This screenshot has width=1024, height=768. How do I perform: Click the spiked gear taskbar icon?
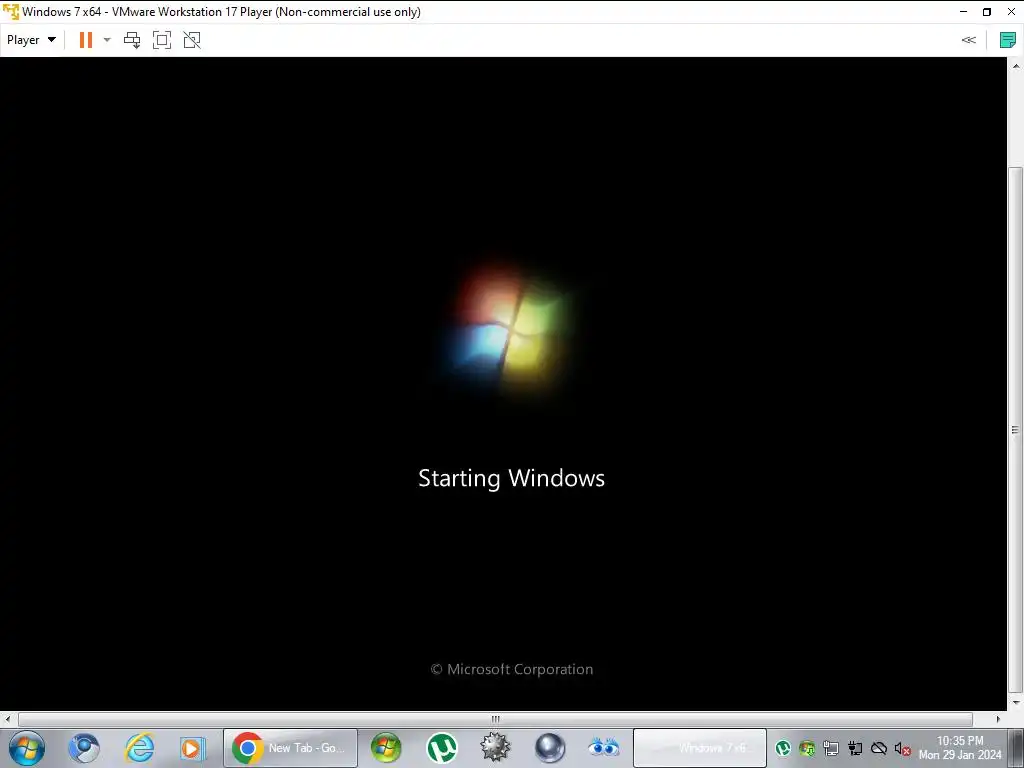[495, 748]
